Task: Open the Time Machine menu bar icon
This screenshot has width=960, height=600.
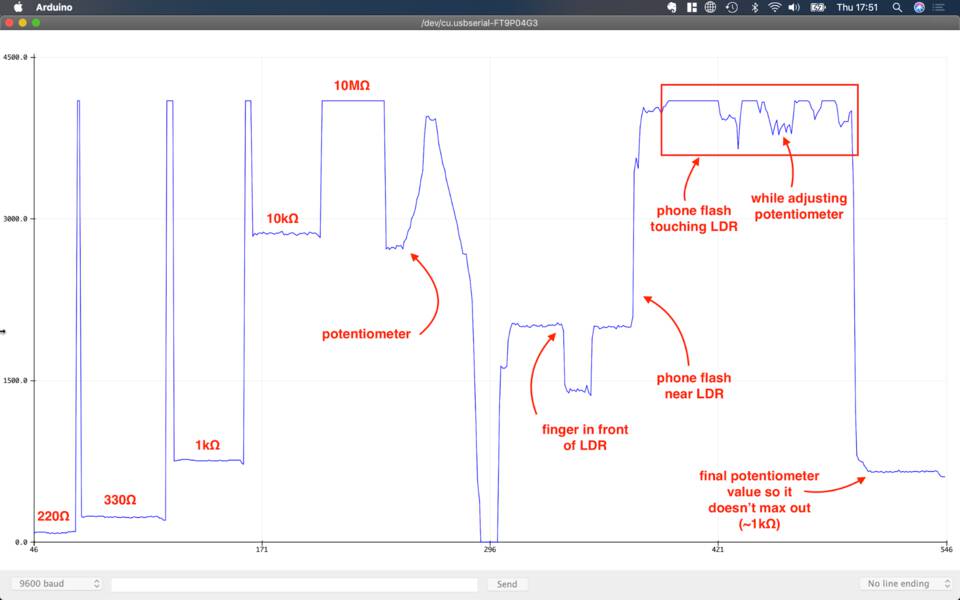Action: click(x=732, y=7)
